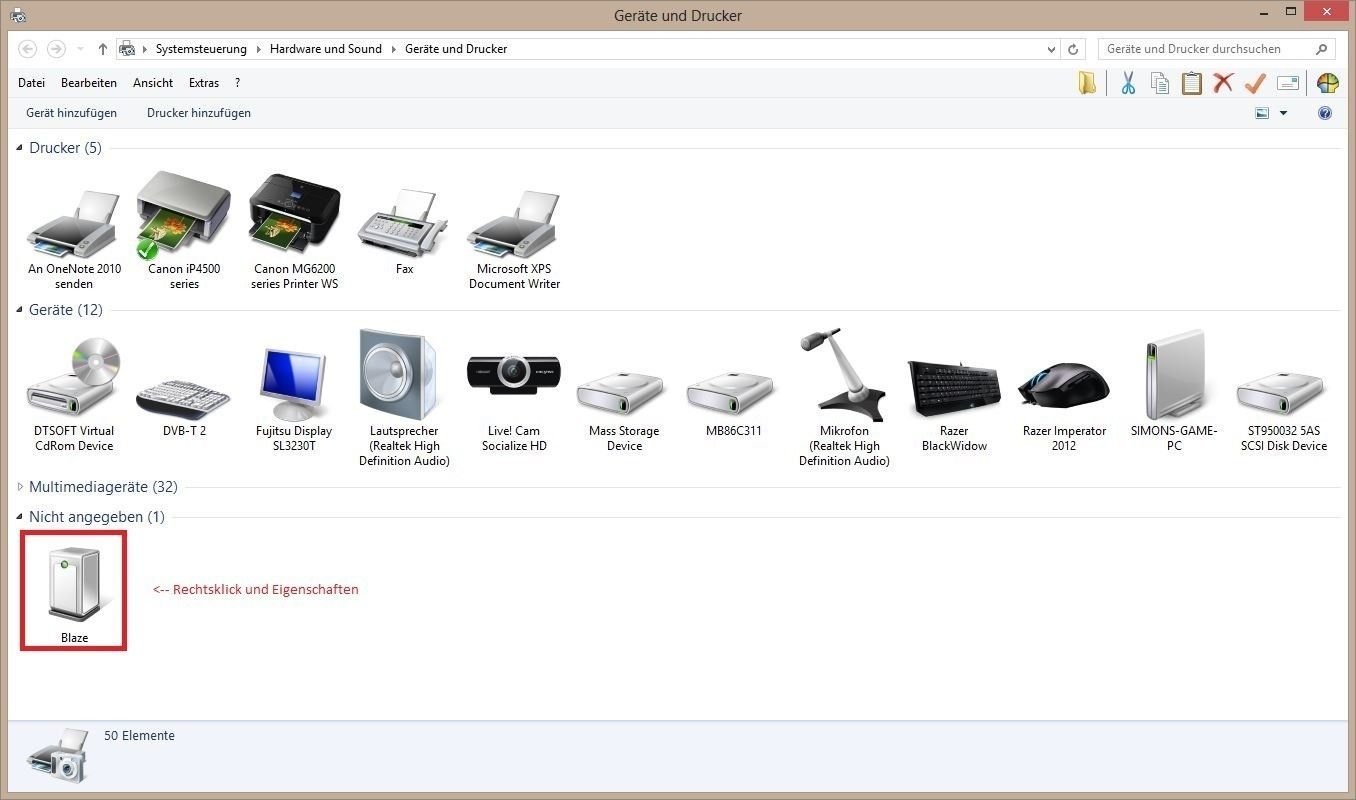Go forward with the forward arrow
The width and height of the screenshot is (1356, 800).
(x=56, y=49)
